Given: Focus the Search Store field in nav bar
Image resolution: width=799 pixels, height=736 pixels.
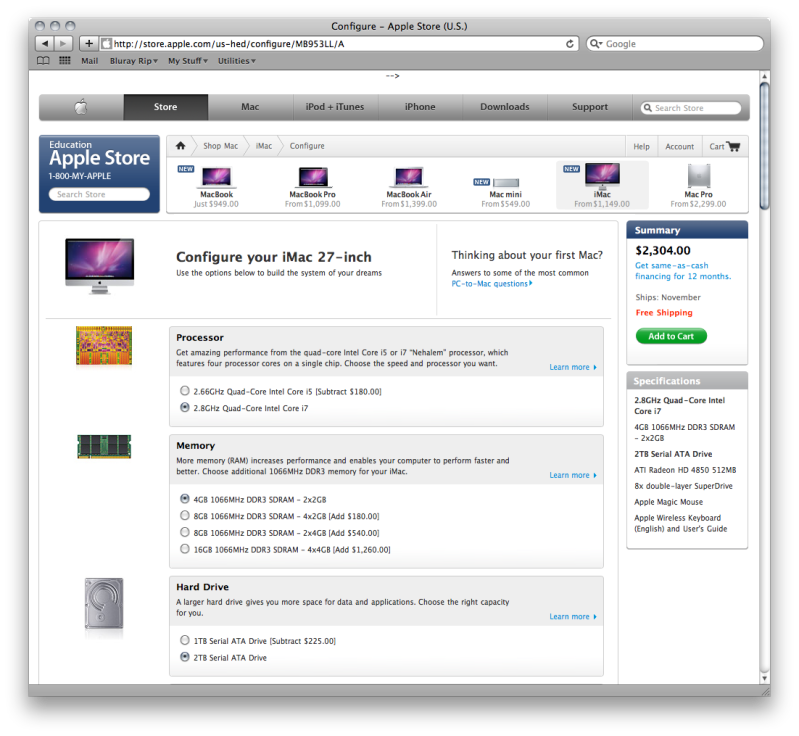Looking at the screenshot, I should (x=691, y=108).
